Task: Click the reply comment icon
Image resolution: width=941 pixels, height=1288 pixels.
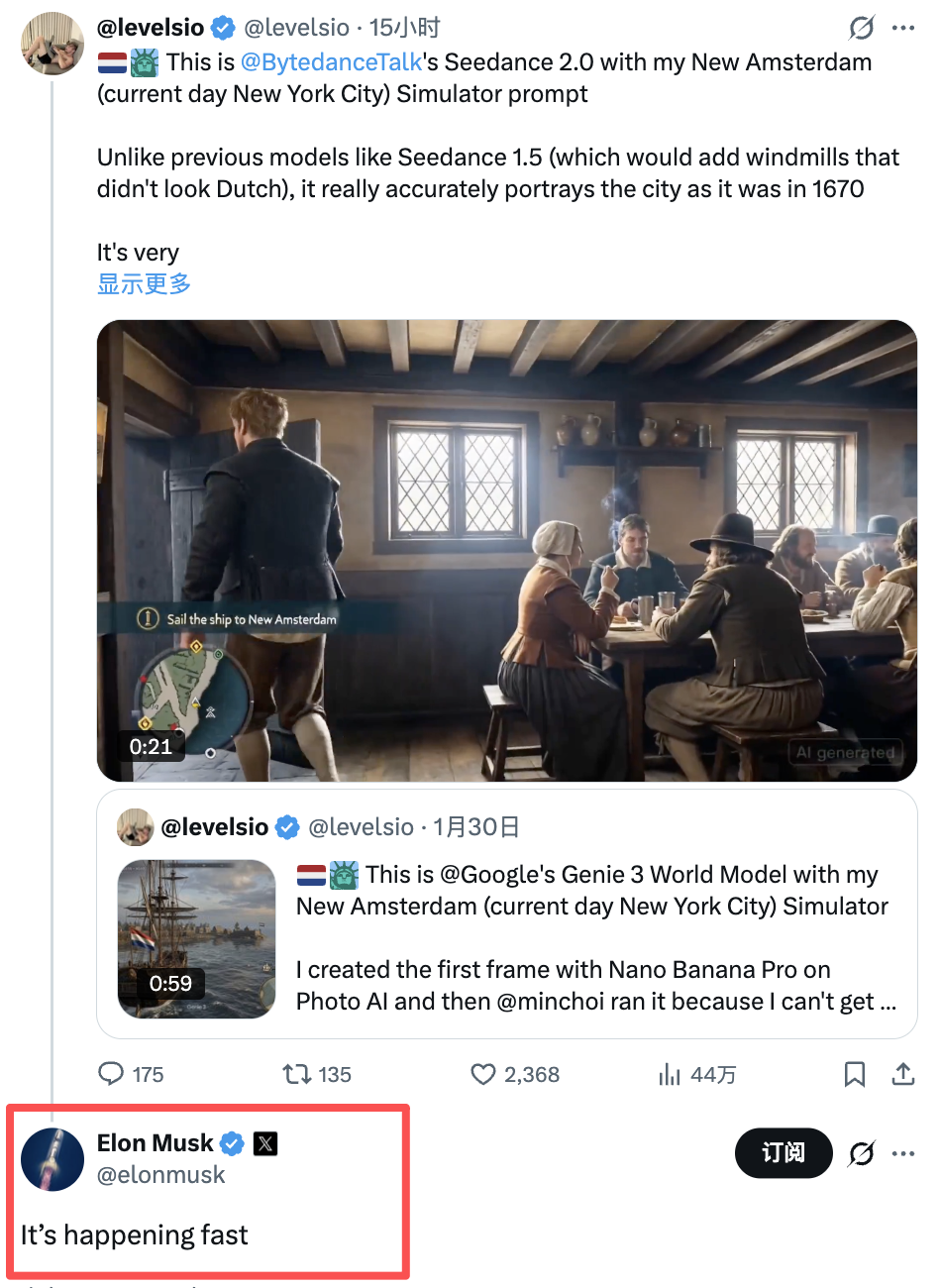Action: click(x=112, y=1074)
